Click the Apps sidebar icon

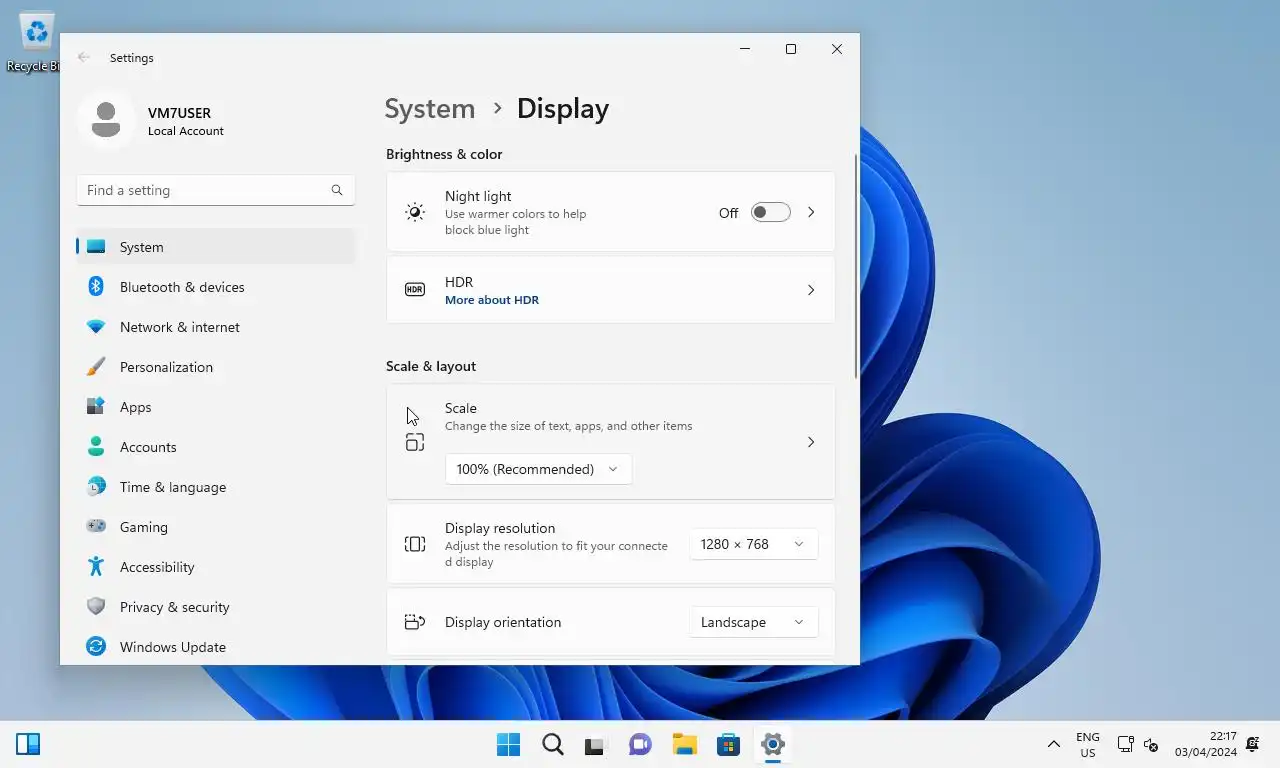(x=96, y=407)
